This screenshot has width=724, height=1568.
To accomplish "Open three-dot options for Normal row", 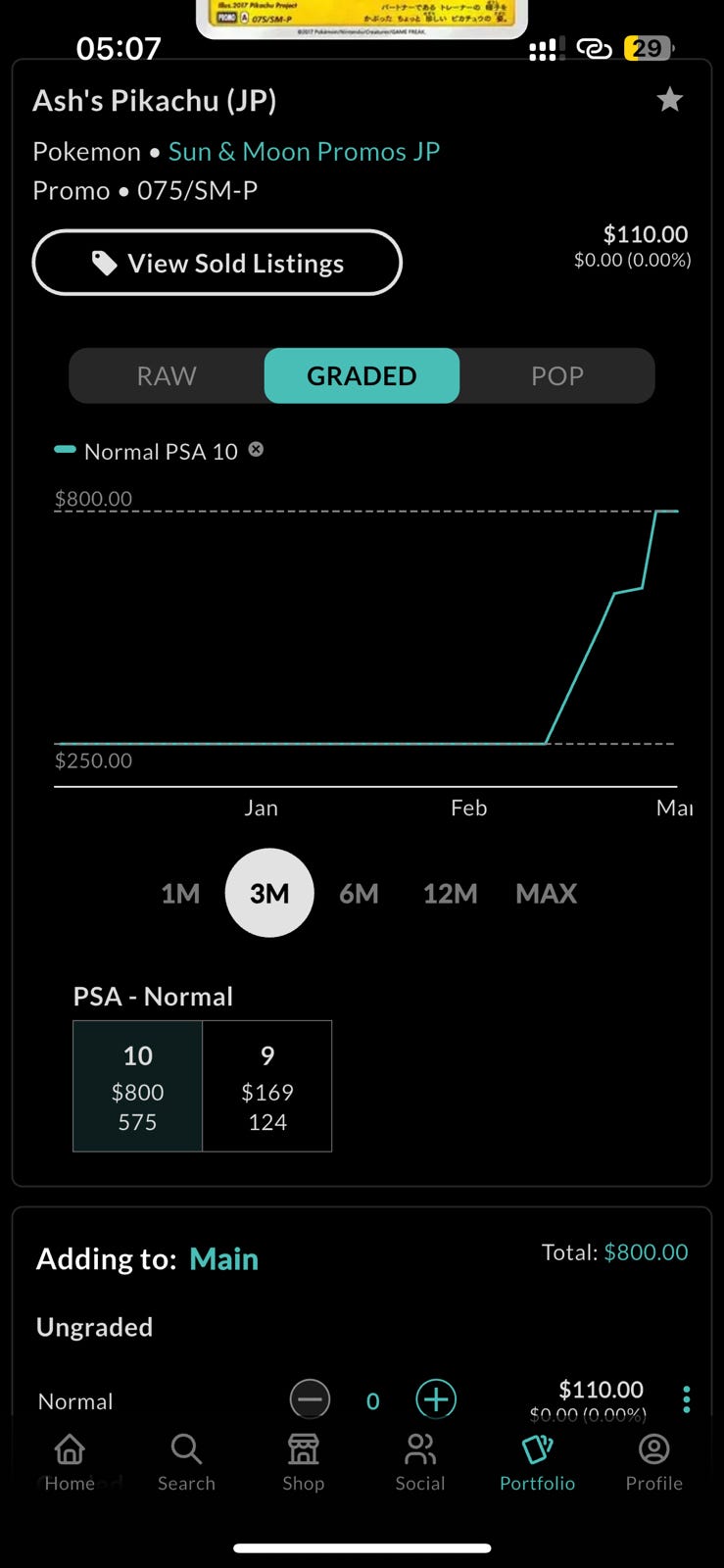I will [686, 1399].
